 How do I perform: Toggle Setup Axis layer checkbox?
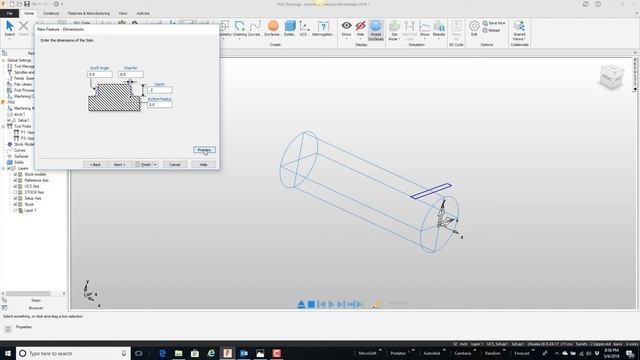(x=15, y=198)
